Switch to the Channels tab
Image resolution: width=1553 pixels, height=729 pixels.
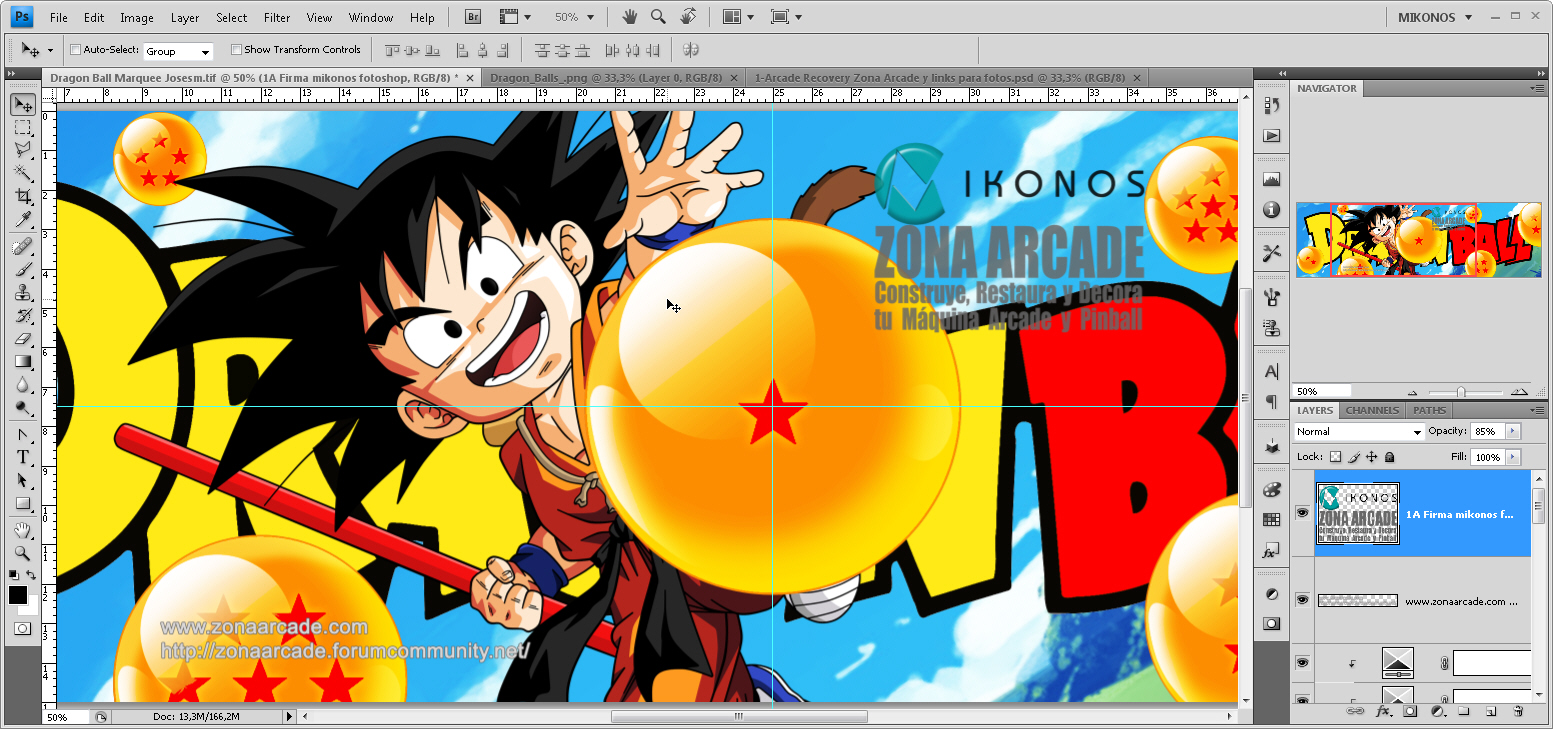pyautogui.click(x=1372, y=410)
